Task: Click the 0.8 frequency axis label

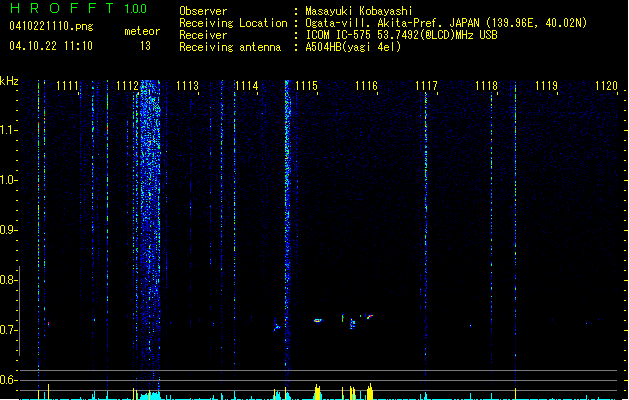Action: (7, 280)
